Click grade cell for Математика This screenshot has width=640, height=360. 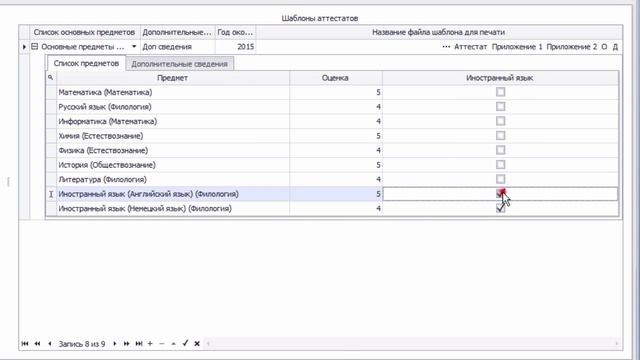pos(336,92)
